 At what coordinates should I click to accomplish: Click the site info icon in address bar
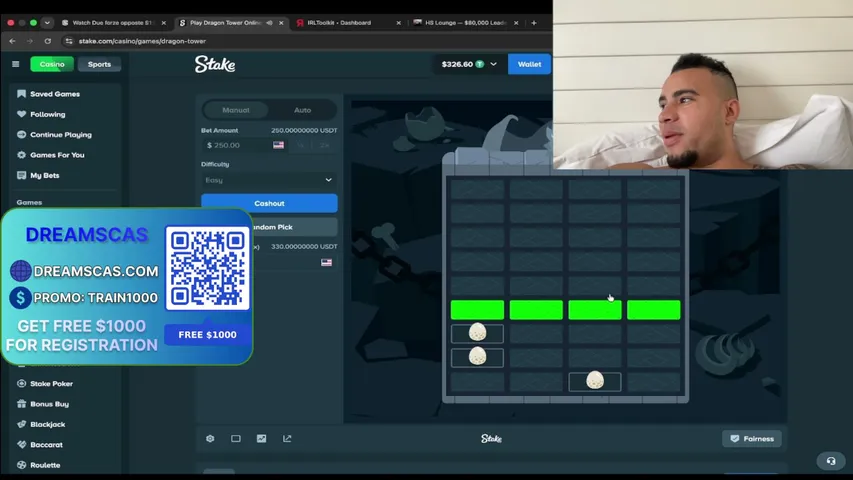69,41
